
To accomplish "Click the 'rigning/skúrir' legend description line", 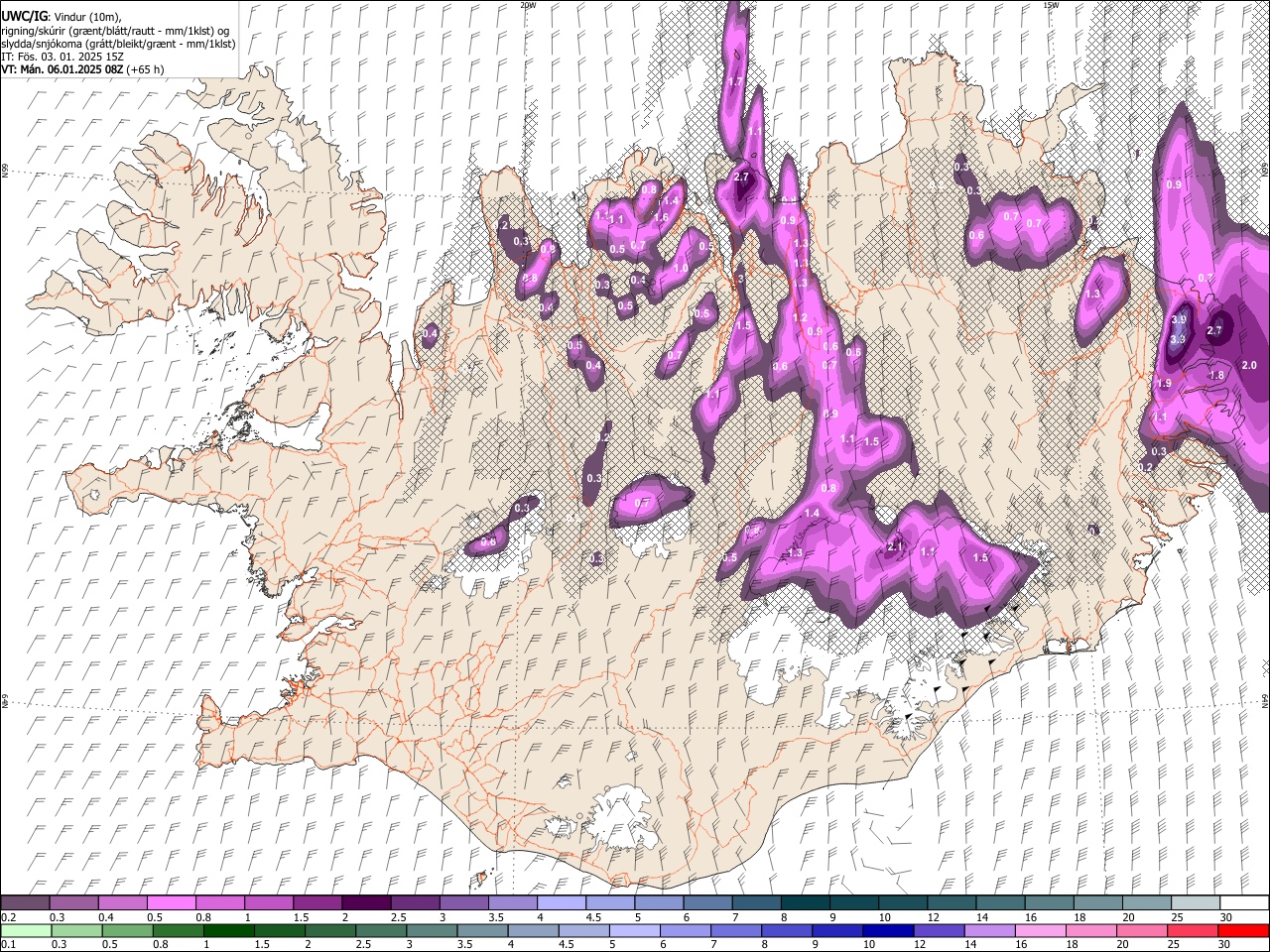I will pyautogui.click(x=116, y=31).
